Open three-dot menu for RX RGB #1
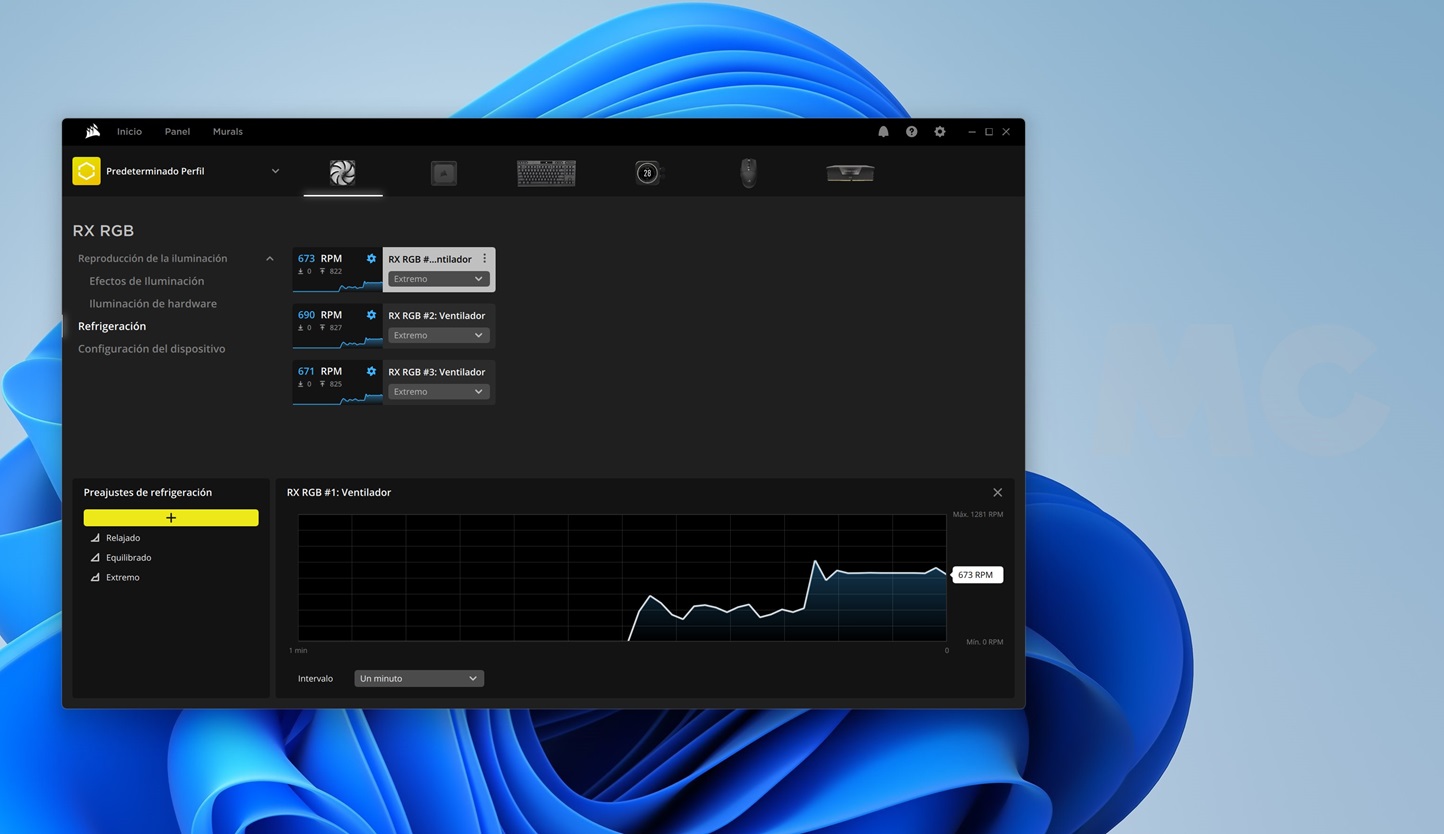The image size is (1444, 834). tap(485, 259)
